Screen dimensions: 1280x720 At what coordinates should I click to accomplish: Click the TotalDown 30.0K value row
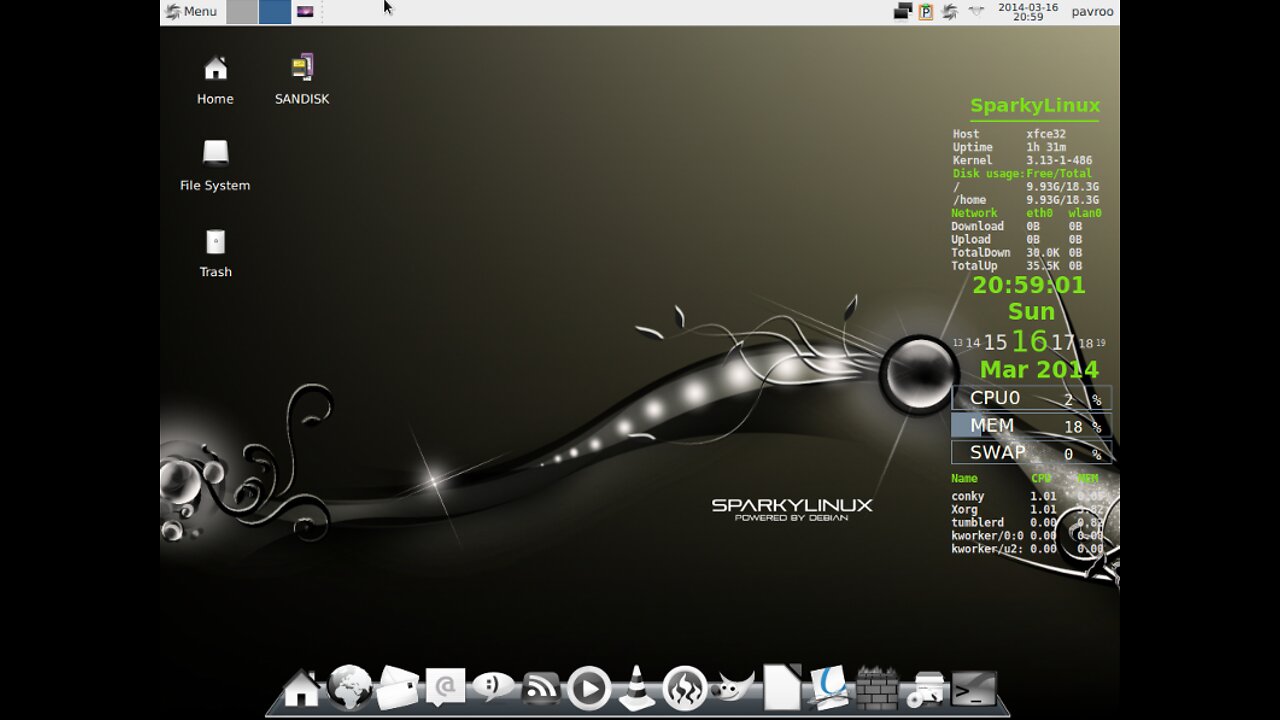tap(1017, 253)
